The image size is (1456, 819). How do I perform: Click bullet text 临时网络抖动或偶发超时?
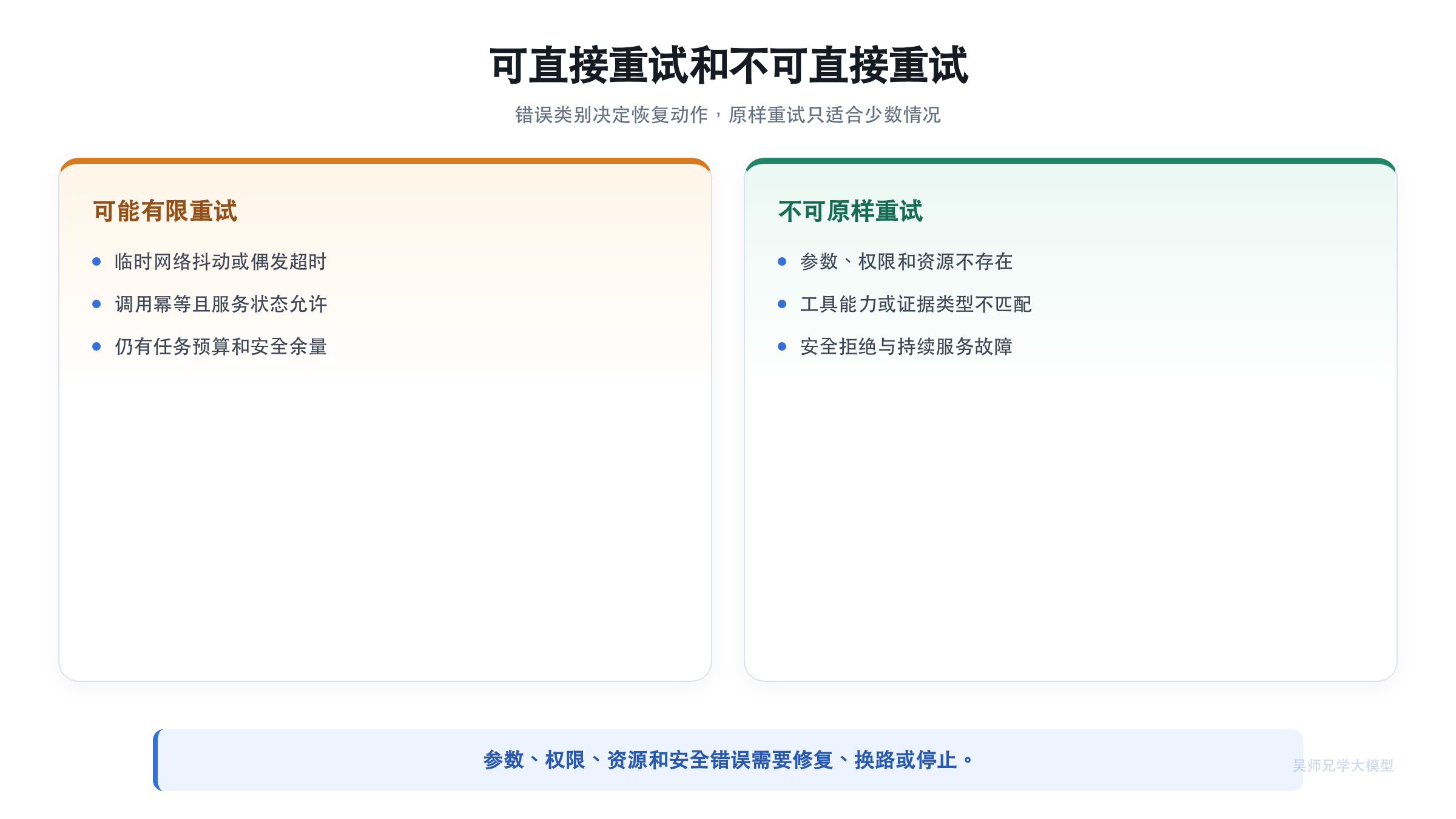pyautogui.click(x=221, y=261)
